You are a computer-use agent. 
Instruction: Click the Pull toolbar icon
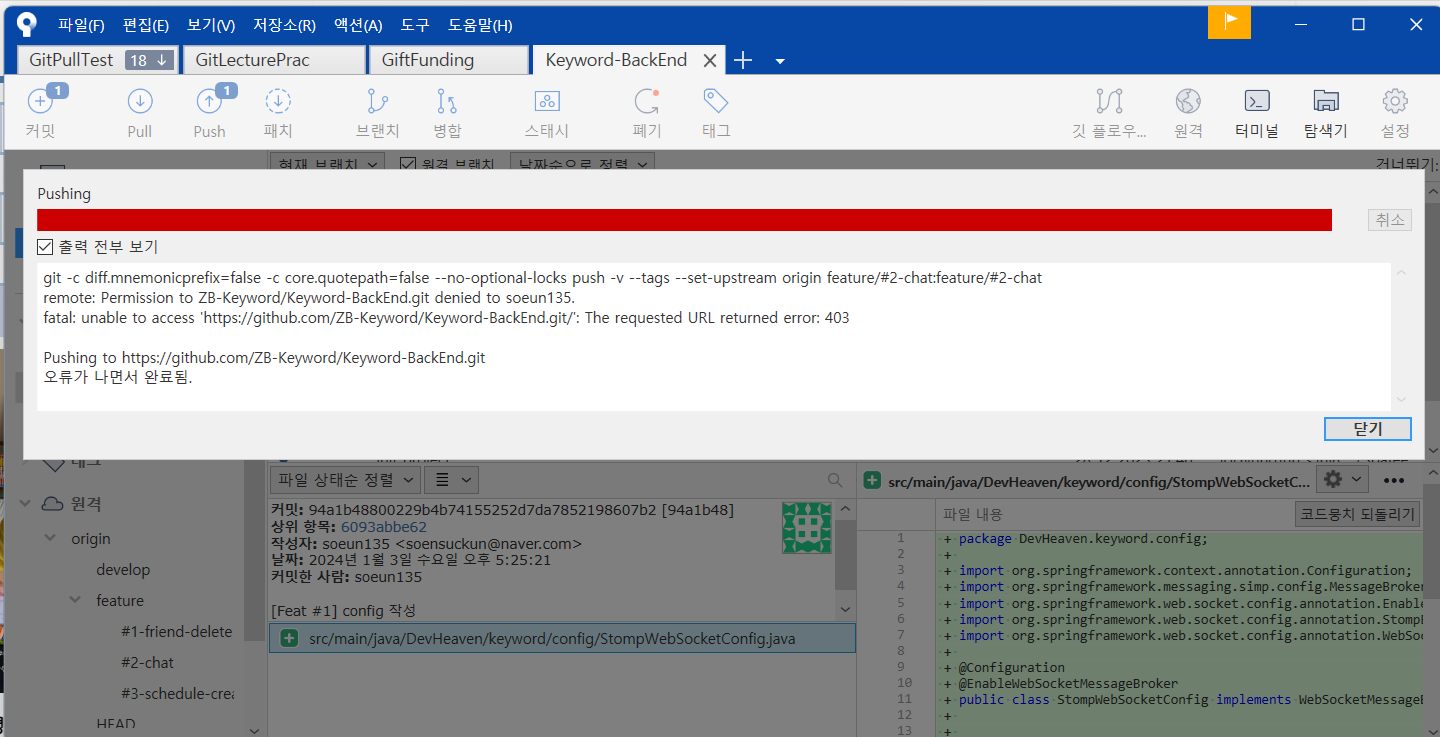point(140,101)
